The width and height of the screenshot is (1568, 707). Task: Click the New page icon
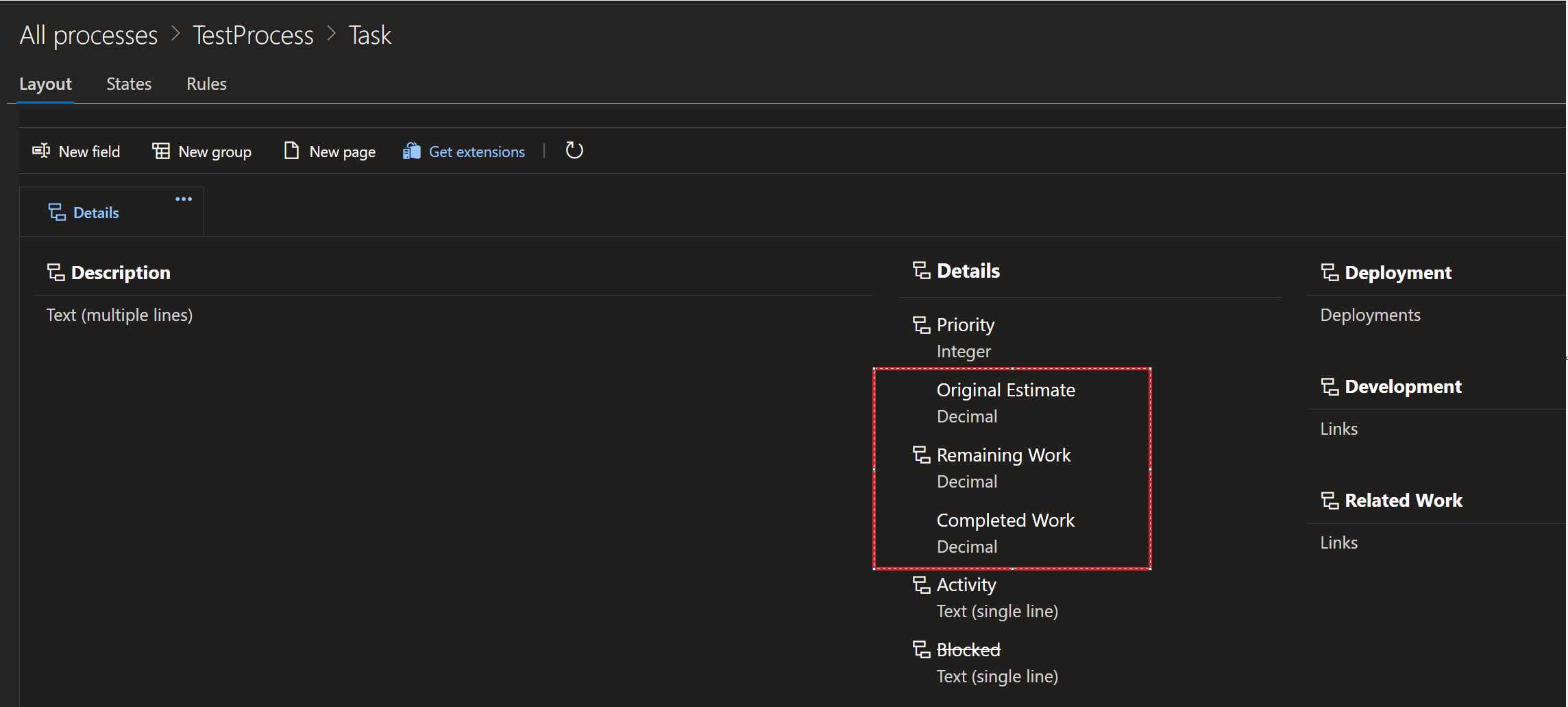[x=291, y=150]
